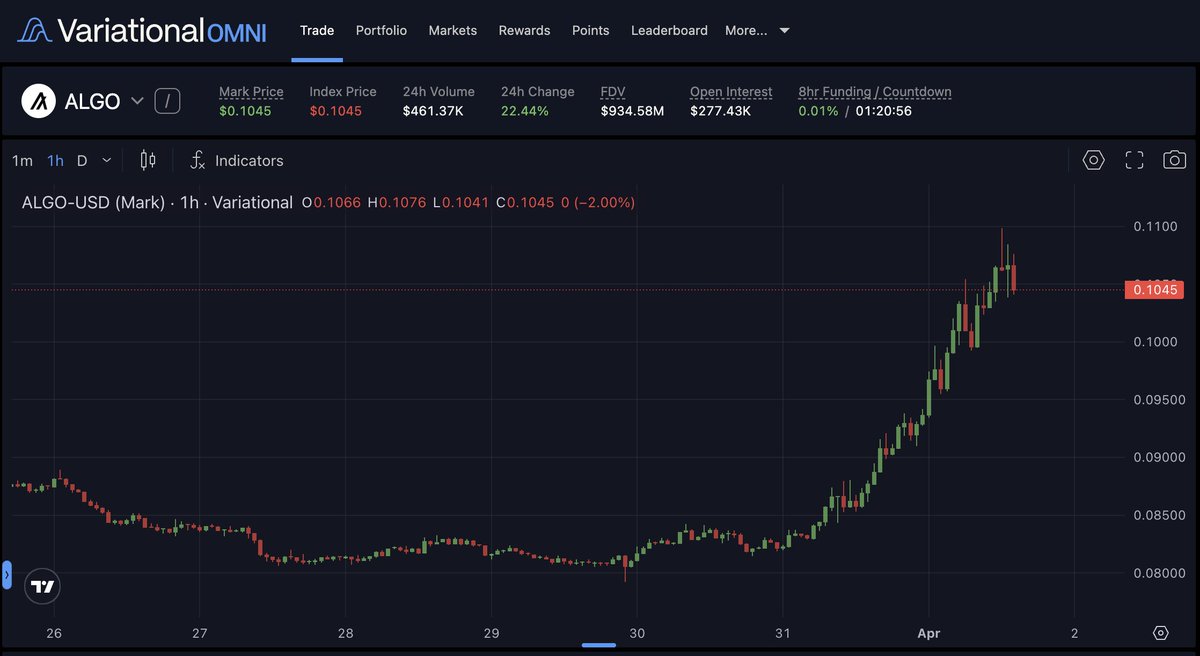Click the Open Interest label

click(731, 92)
